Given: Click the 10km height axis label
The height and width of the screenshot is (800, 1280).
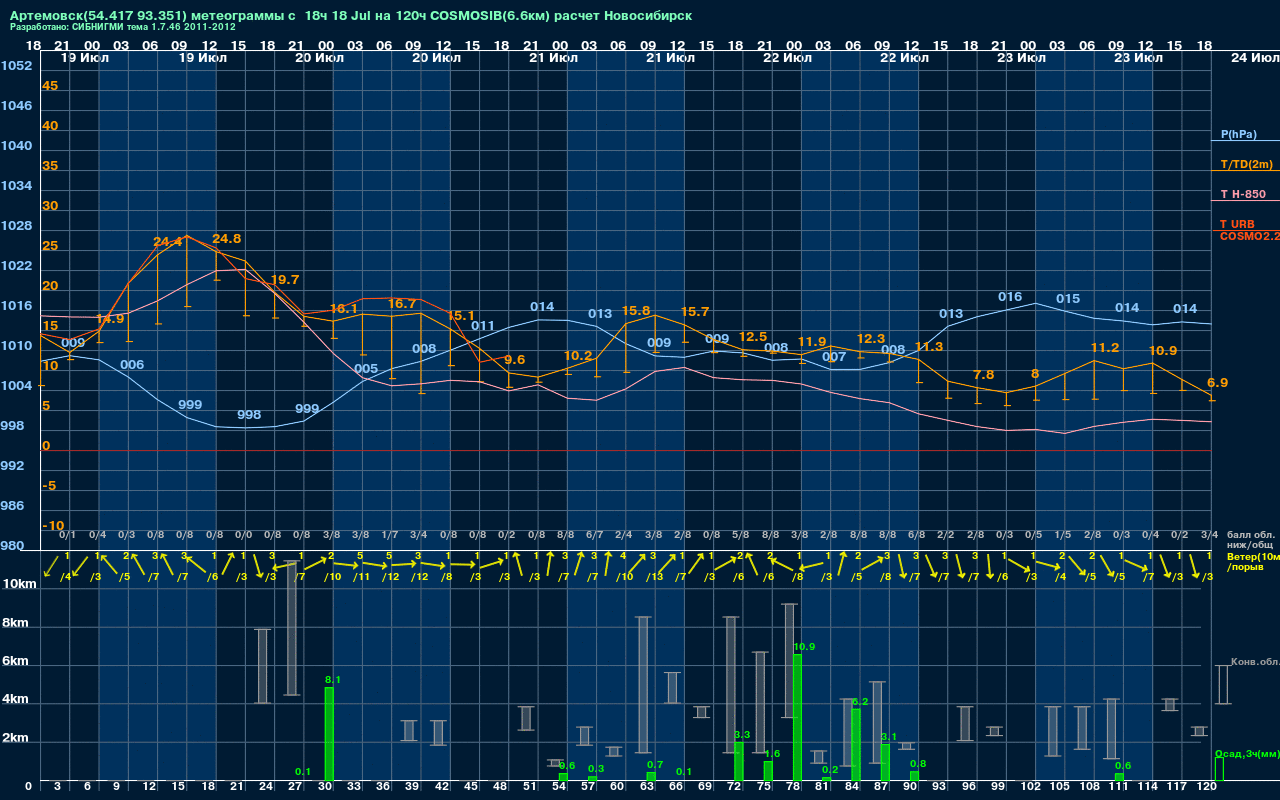Looking at the screenshot, I should pyautogui.click(x=20, y=584).
